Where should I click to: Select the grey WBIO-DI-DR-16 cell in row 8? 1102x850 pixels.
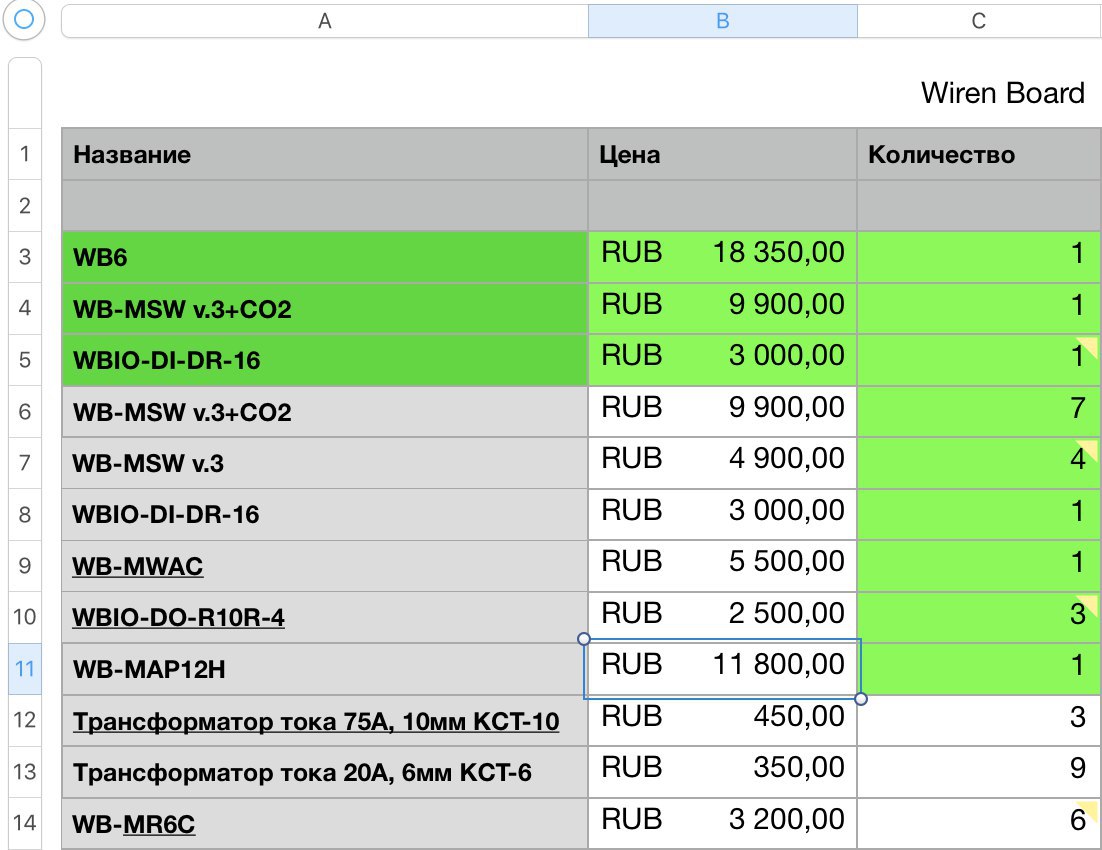(x=325, y=514)
